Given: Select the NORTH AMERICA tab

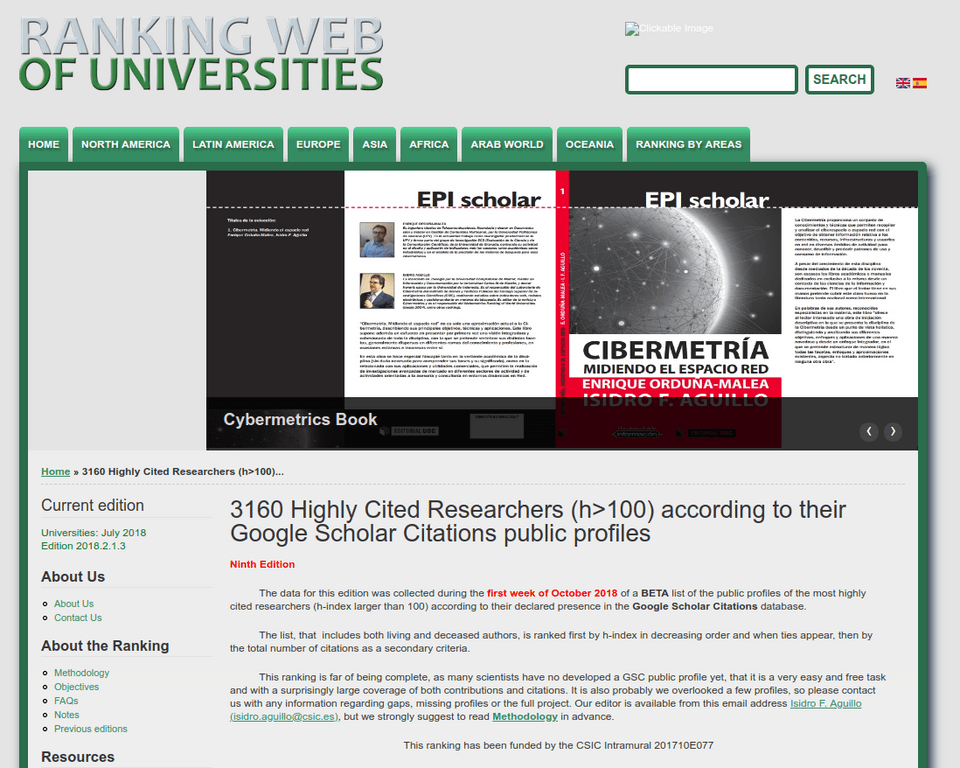Looking at the screenshot, I should (x=126, y=145).
